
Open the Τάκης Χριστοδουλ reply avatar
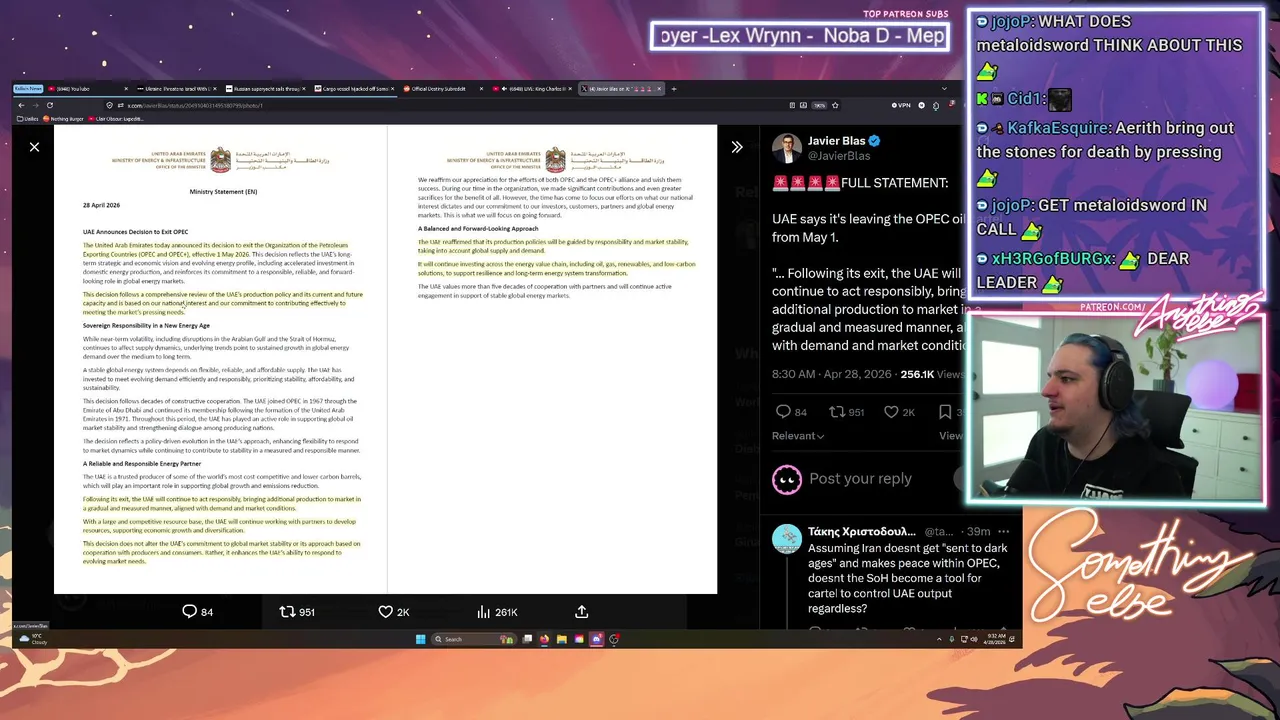point(787,539)
